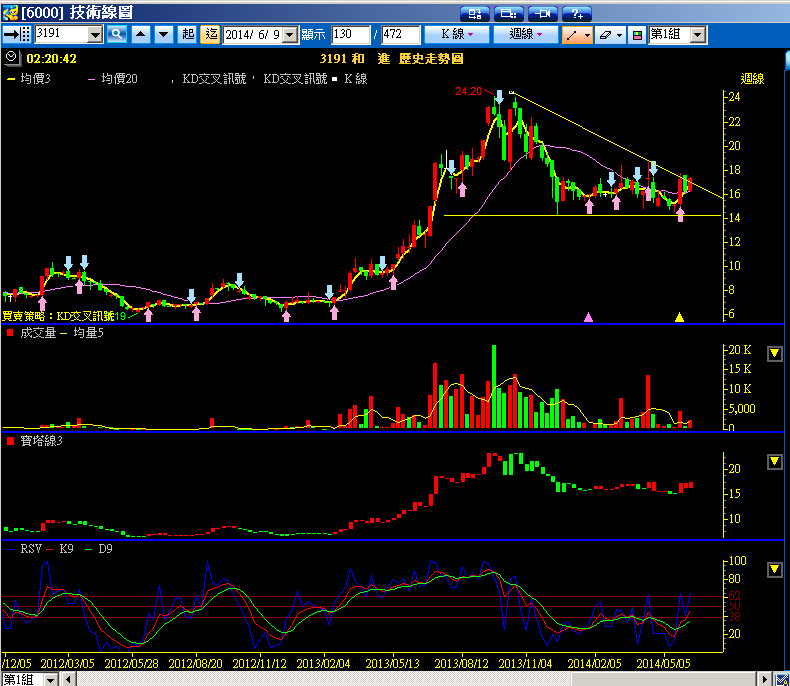Select the eraser tool

pos(605,35)
